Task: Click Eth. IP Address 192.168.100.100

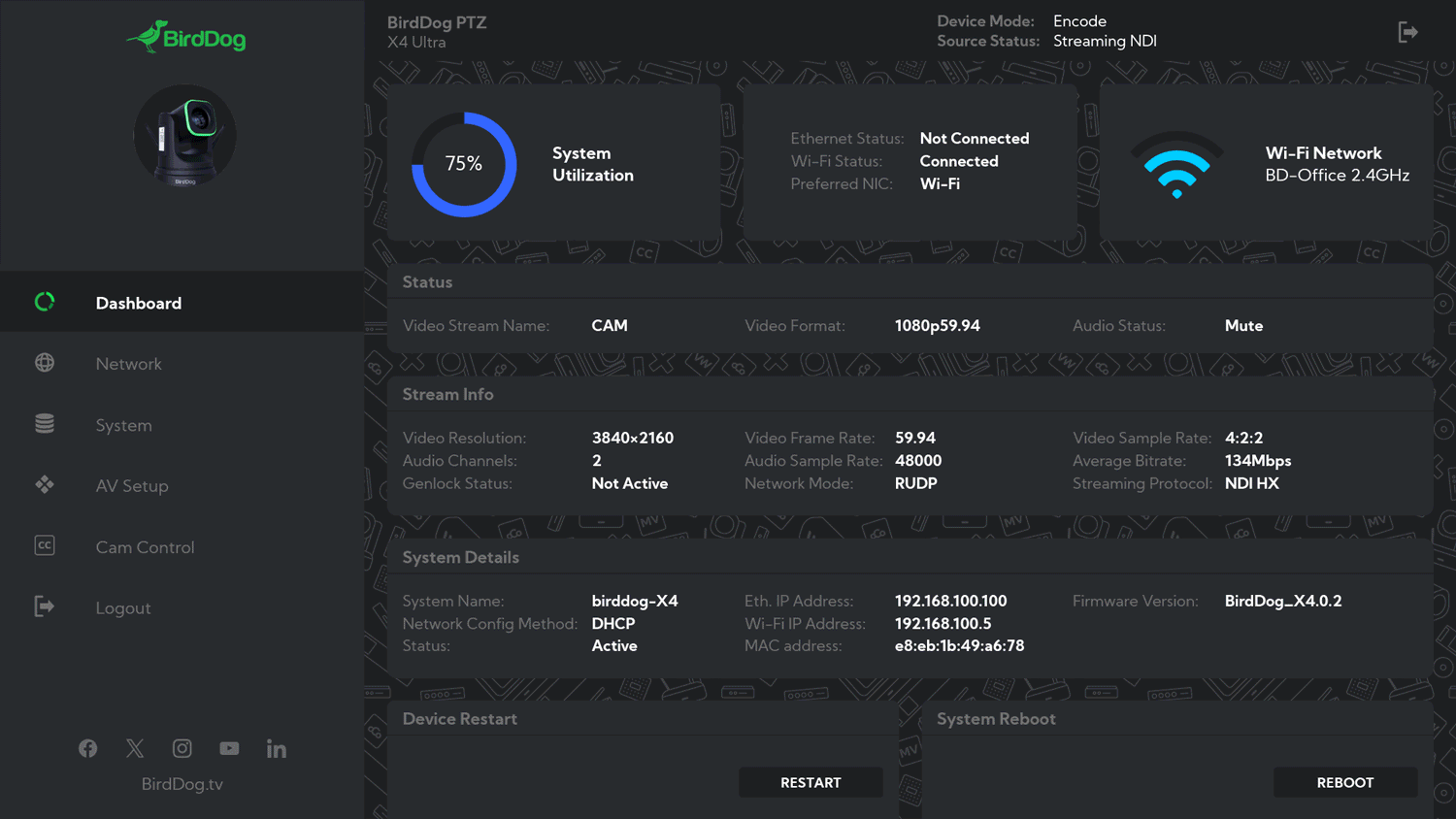Action: pos(950,602)
